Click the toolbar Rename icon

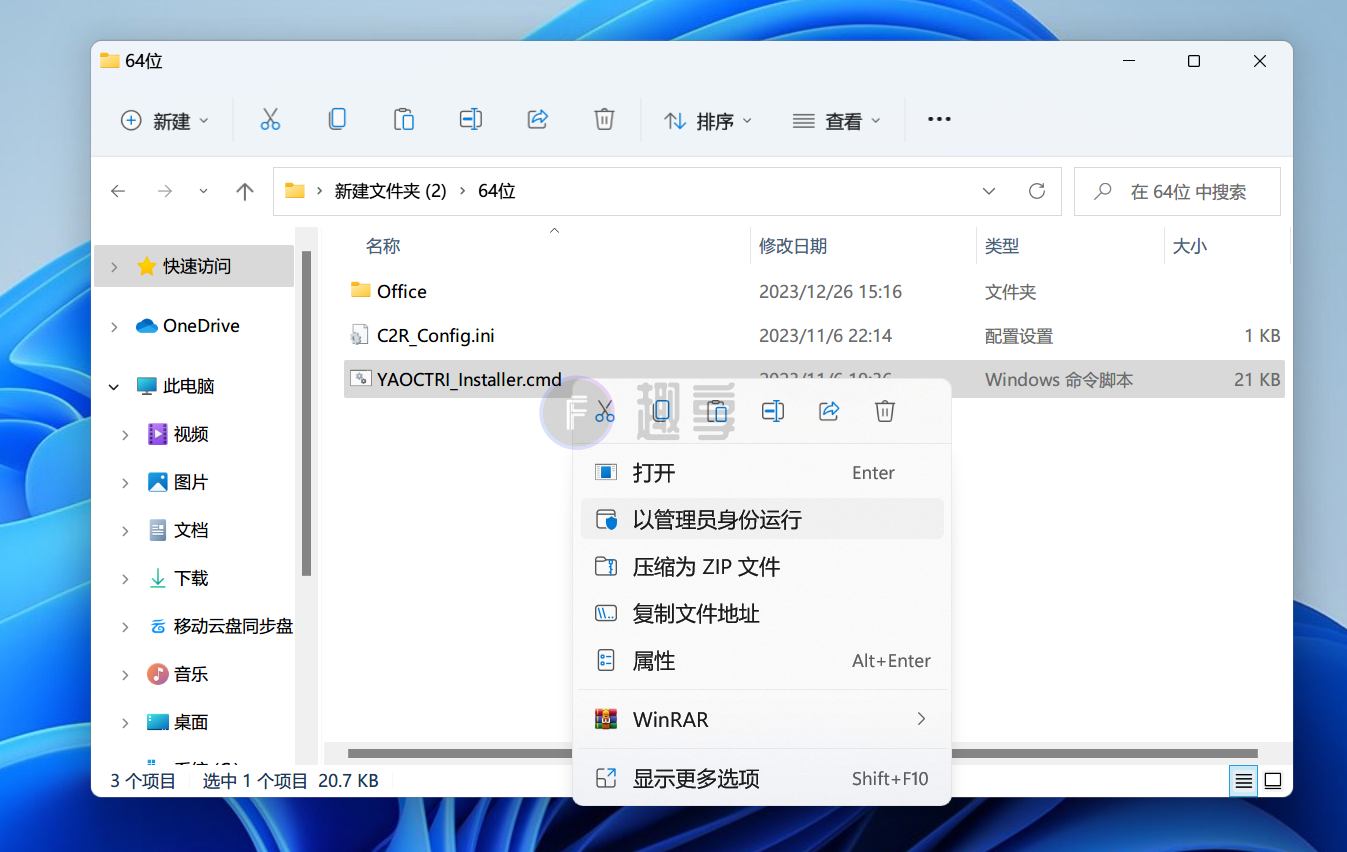(x=471, y=120)
